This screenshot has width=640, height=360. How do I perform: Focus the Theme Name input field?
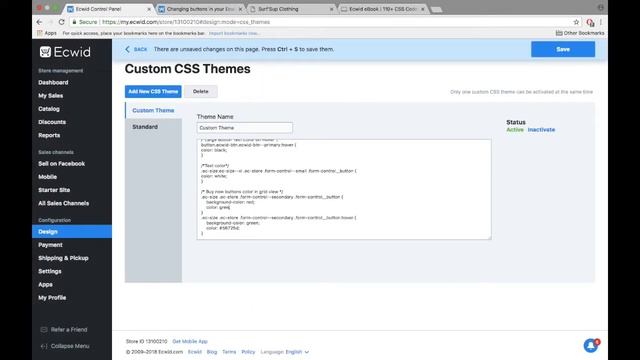tap(244, 128)
